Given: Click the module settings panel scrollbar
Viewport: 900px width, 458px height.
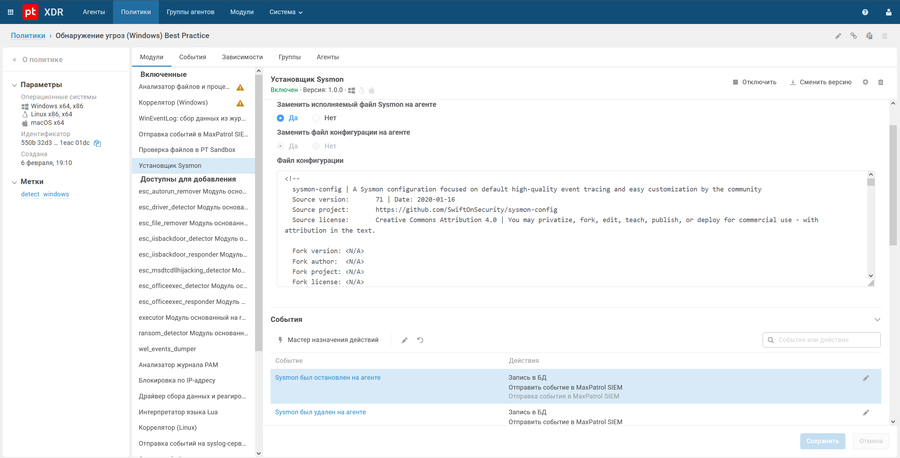Looking at the screenshot, I should (893, 184).
